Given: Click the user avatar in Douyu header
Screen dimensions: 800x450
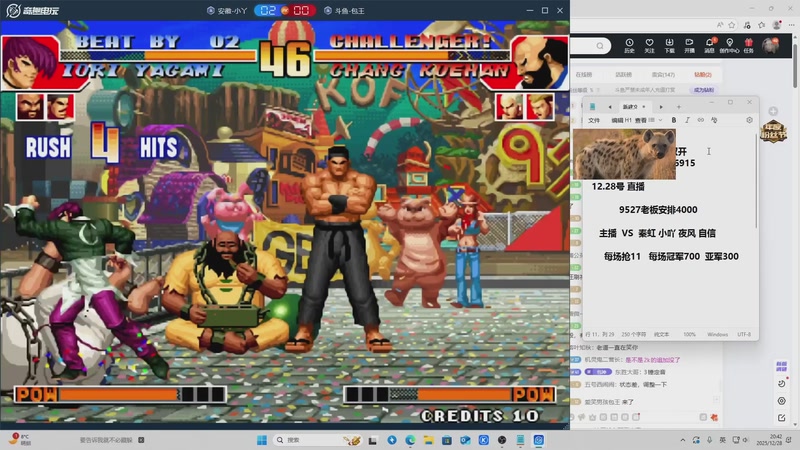Looking at the screenshot, I should 770,46.
